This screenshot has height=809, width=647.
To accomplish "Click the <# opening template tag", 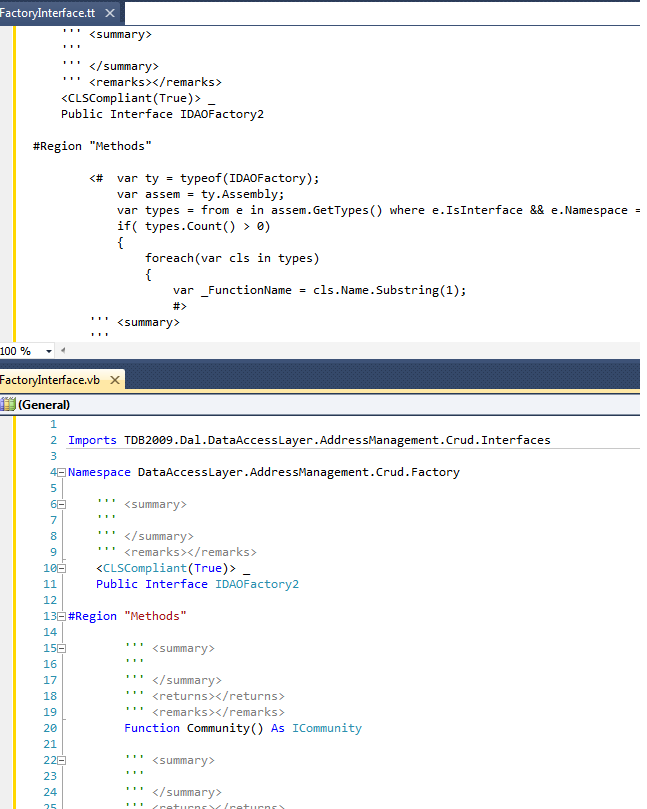I will 96,179.
